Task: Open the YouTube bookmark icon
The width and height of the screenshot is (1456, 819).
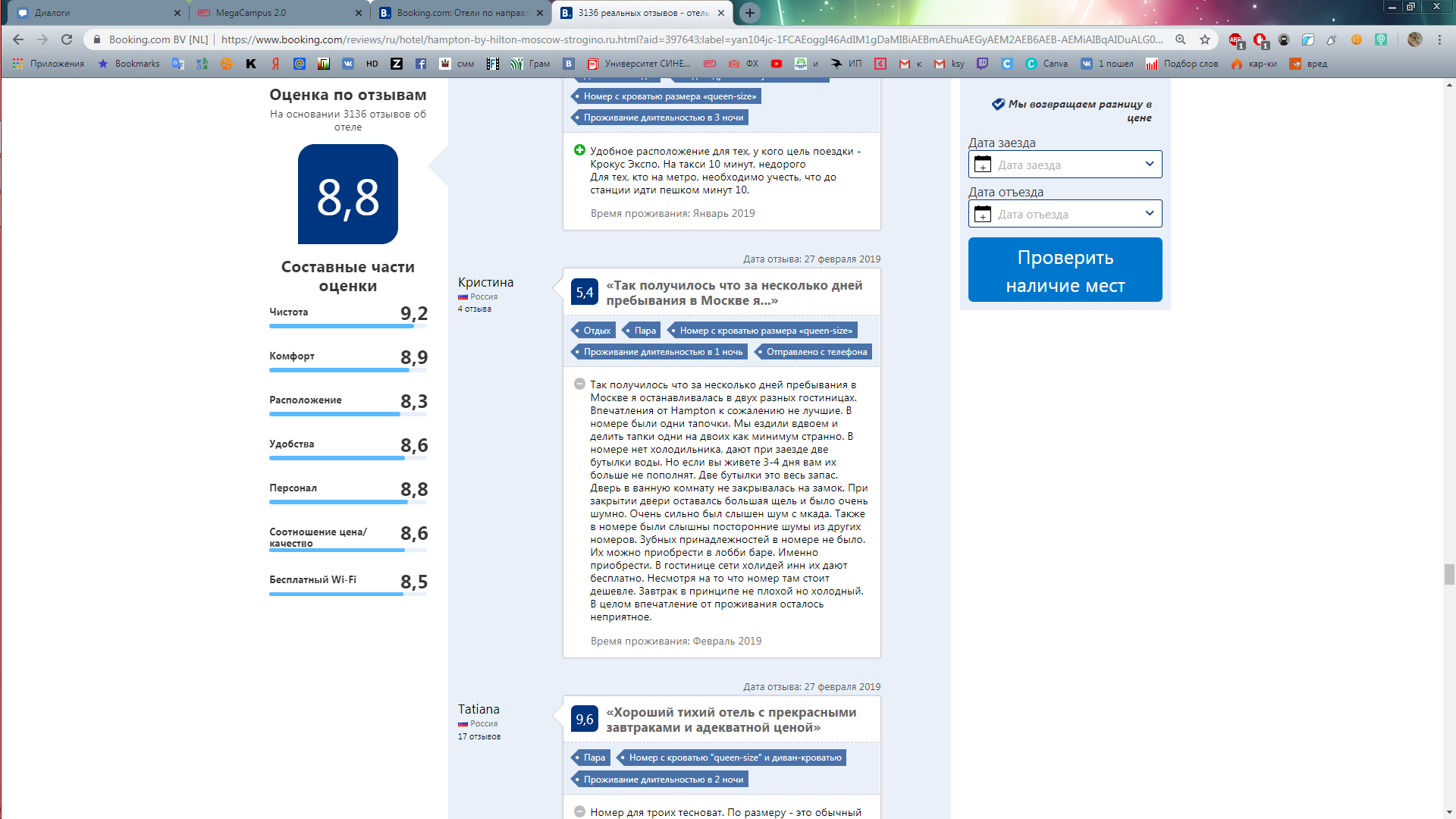Action: pyautogui.click(x=777, y=64)
